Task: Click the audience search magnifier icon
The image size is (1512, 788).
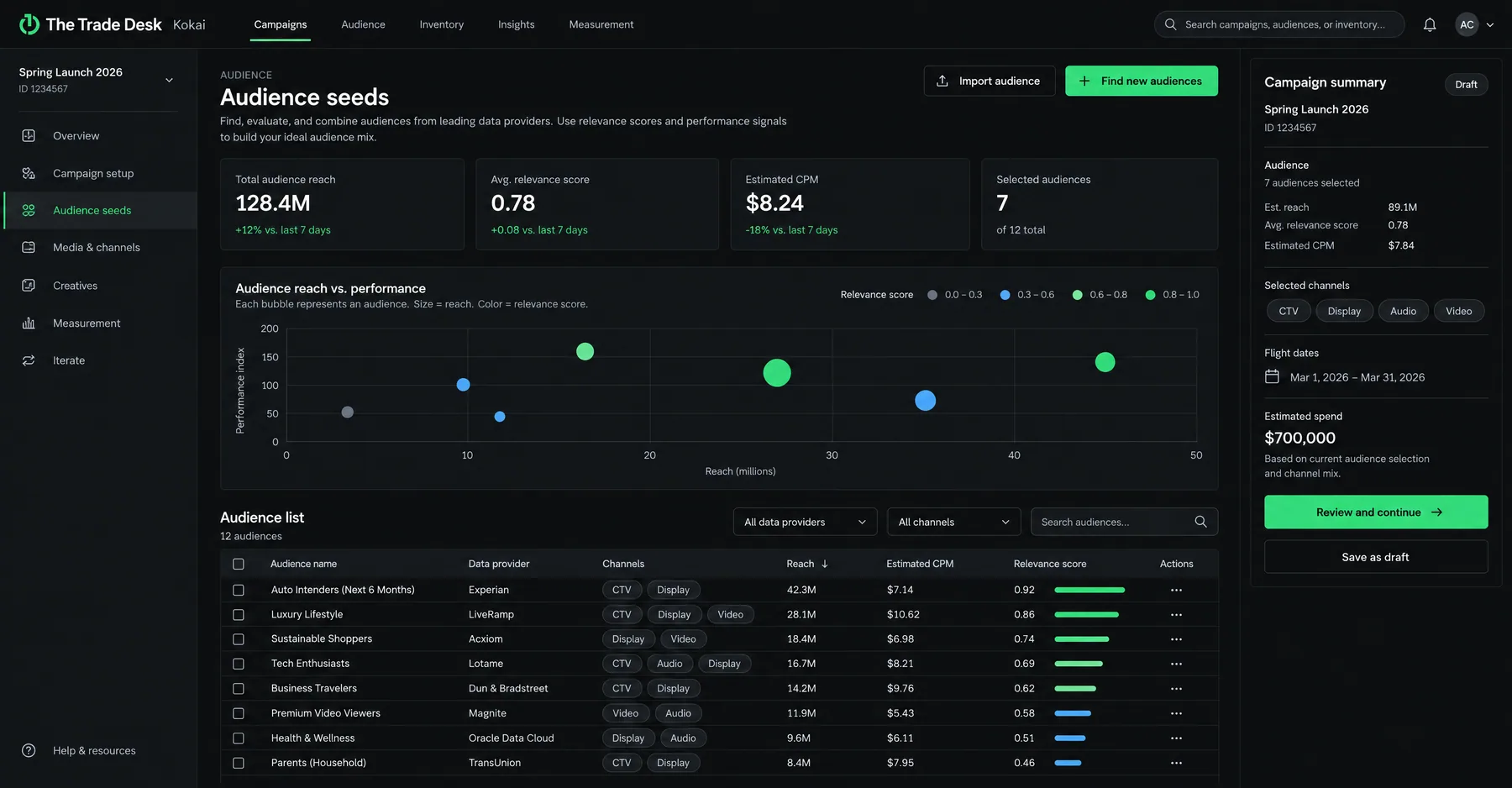Action: pos(1200,522)
